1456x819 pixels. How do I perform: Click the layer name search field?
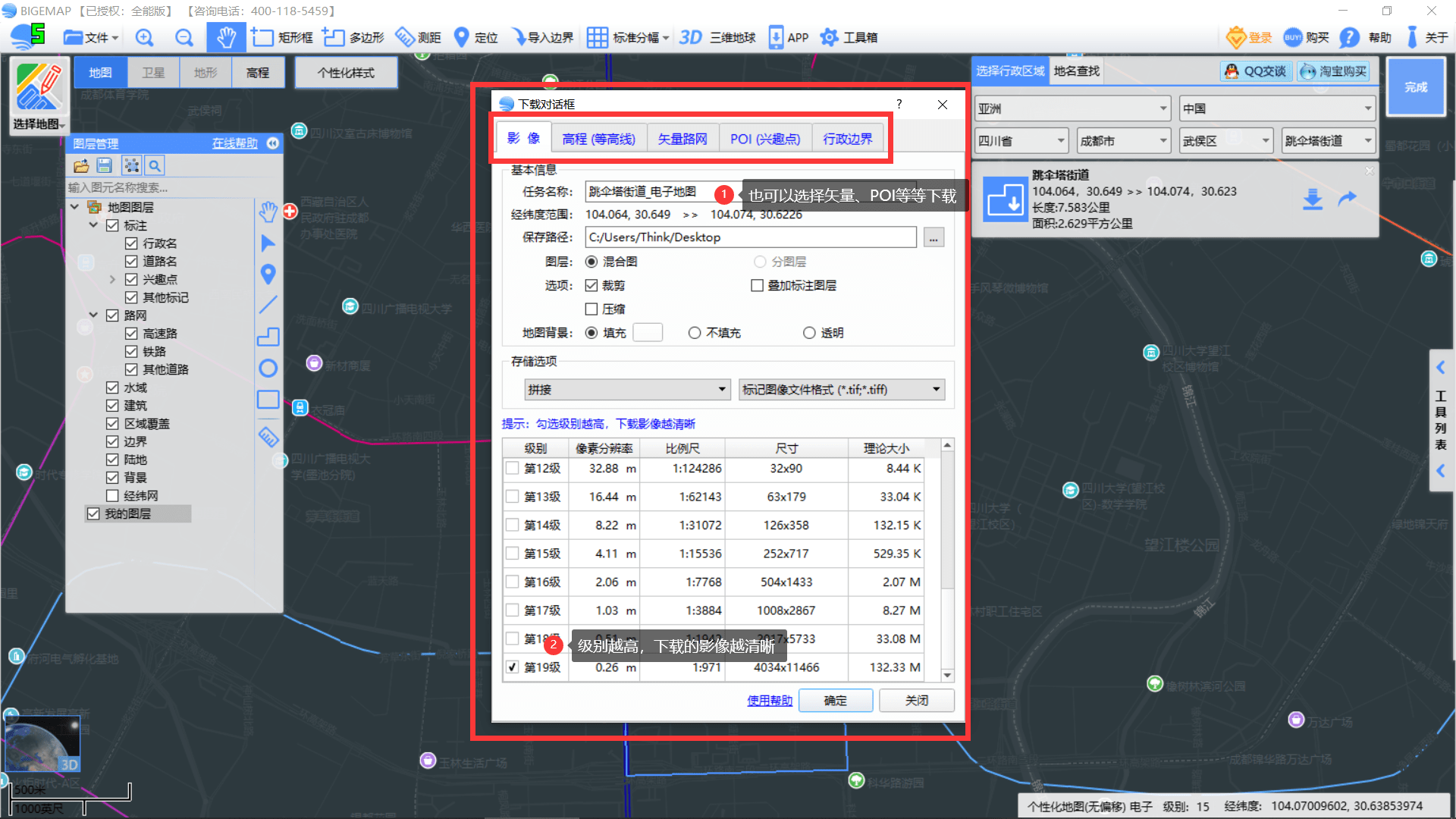click(159, 187)
